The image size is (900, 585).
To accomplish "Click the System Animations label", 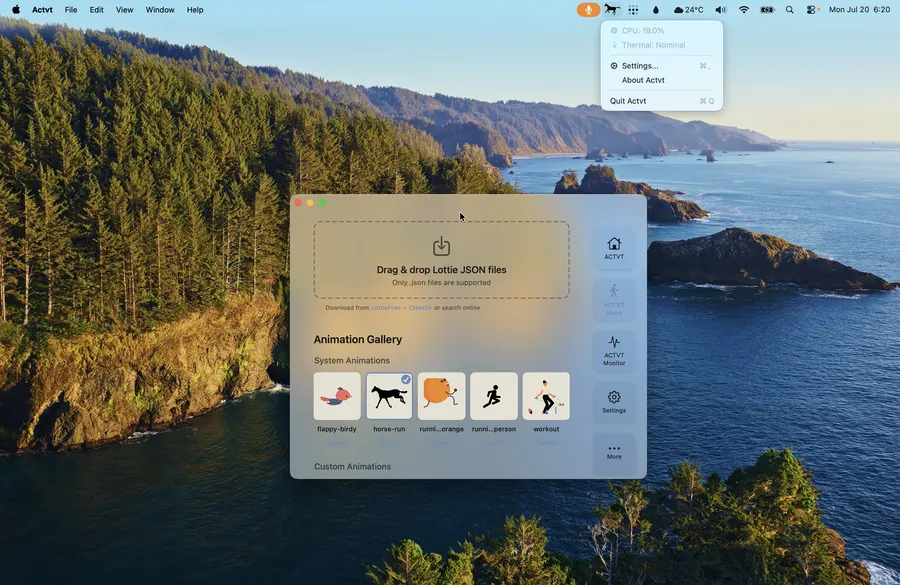I will click(351, 361).
